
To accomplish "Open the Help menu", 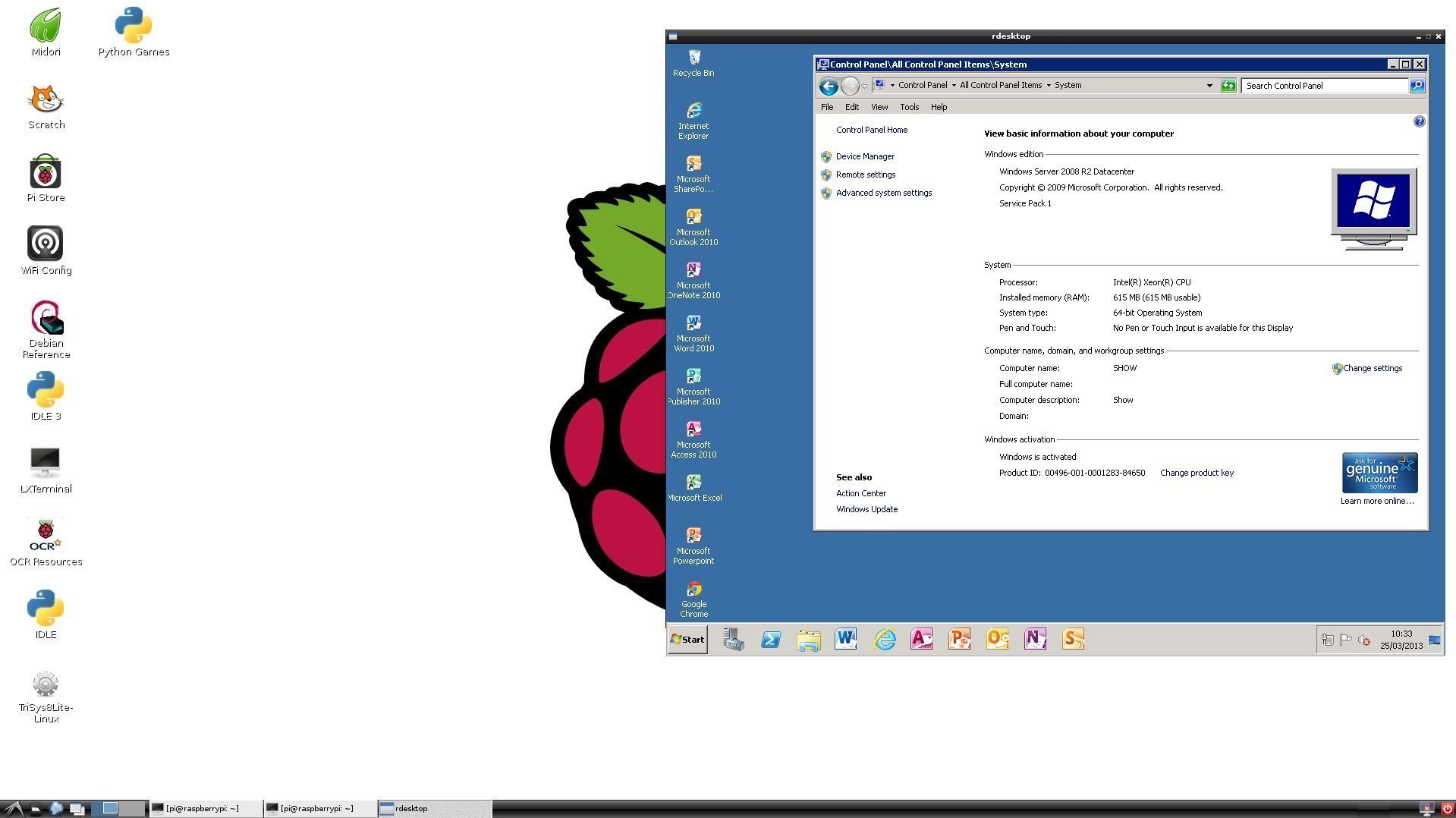I will click(x=939, y=107).
